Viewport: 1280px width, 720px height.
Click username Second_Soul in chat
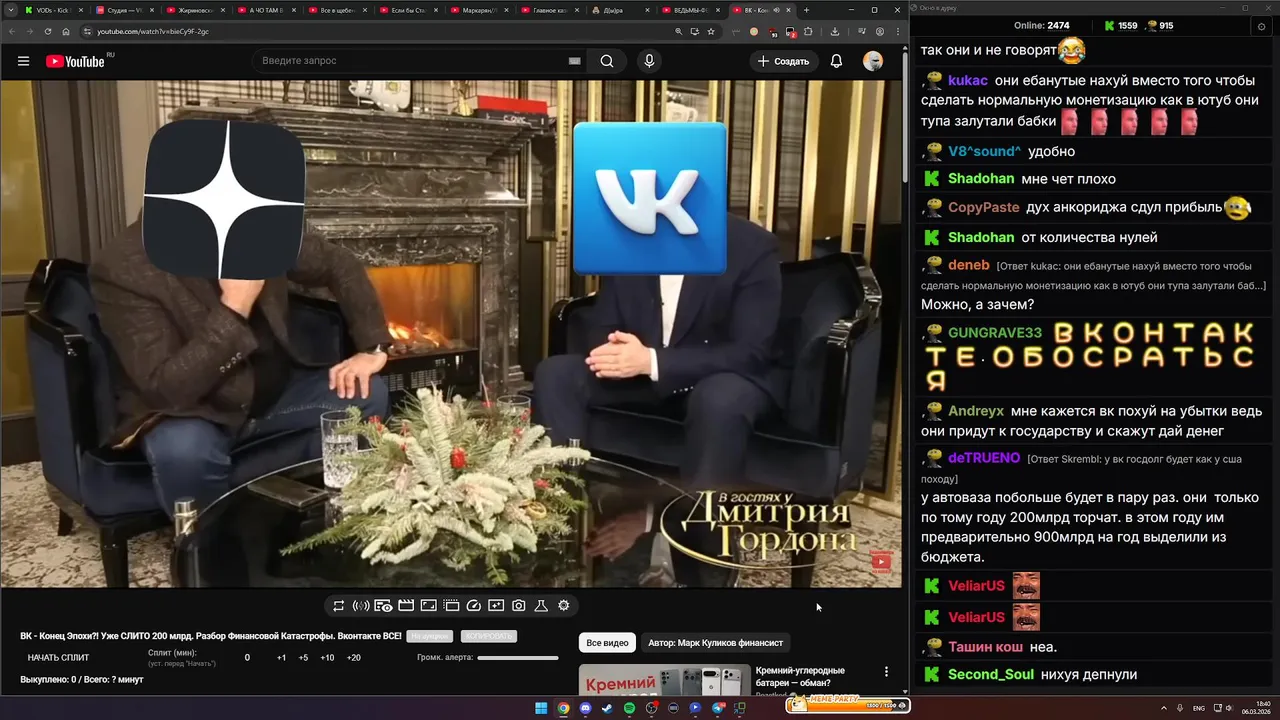click(x=991, y=674)
